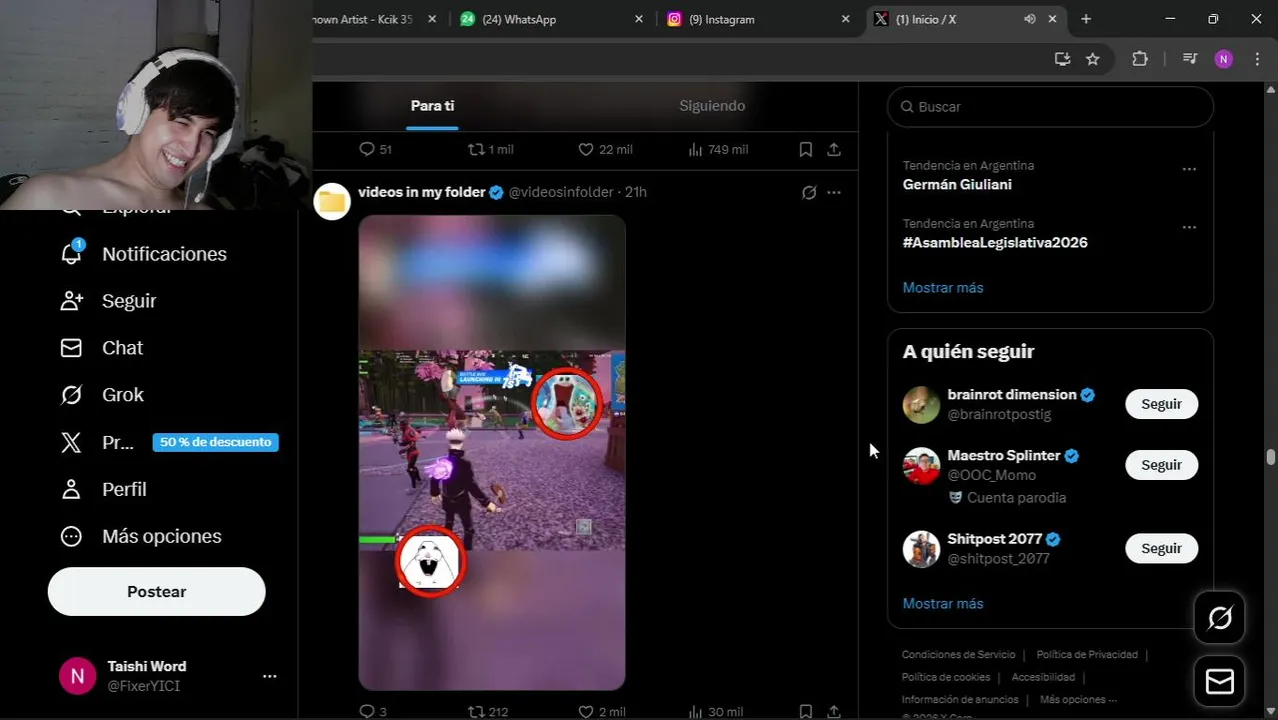The image size is (1278, 720).
Task: Open the Chat envelope icon
Action: 71,348
